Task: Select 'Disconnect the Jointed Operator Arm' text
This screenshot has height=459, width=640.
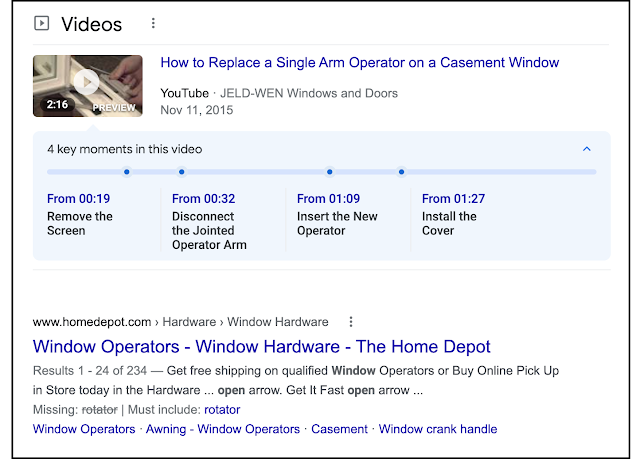Action: point(209,231)
